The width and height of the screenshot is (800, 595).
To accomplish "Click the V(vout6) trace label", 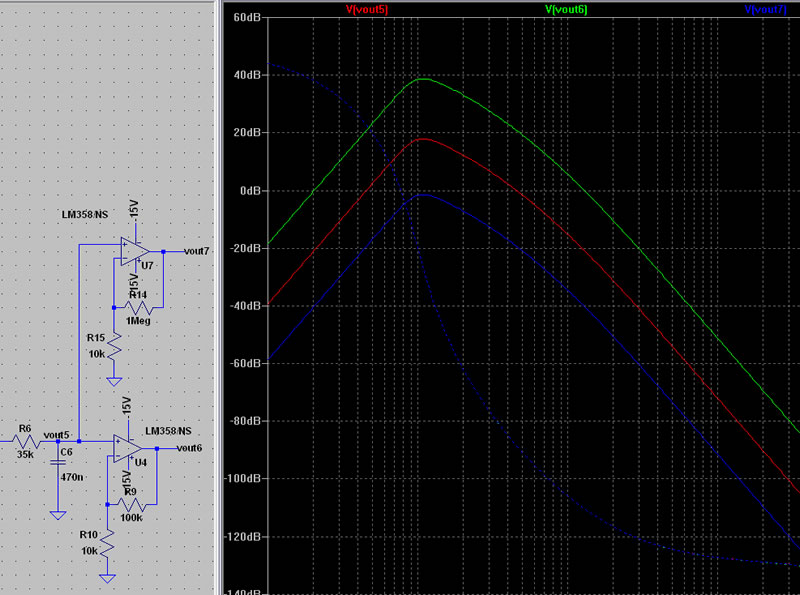I will click(x=566, y=9).
